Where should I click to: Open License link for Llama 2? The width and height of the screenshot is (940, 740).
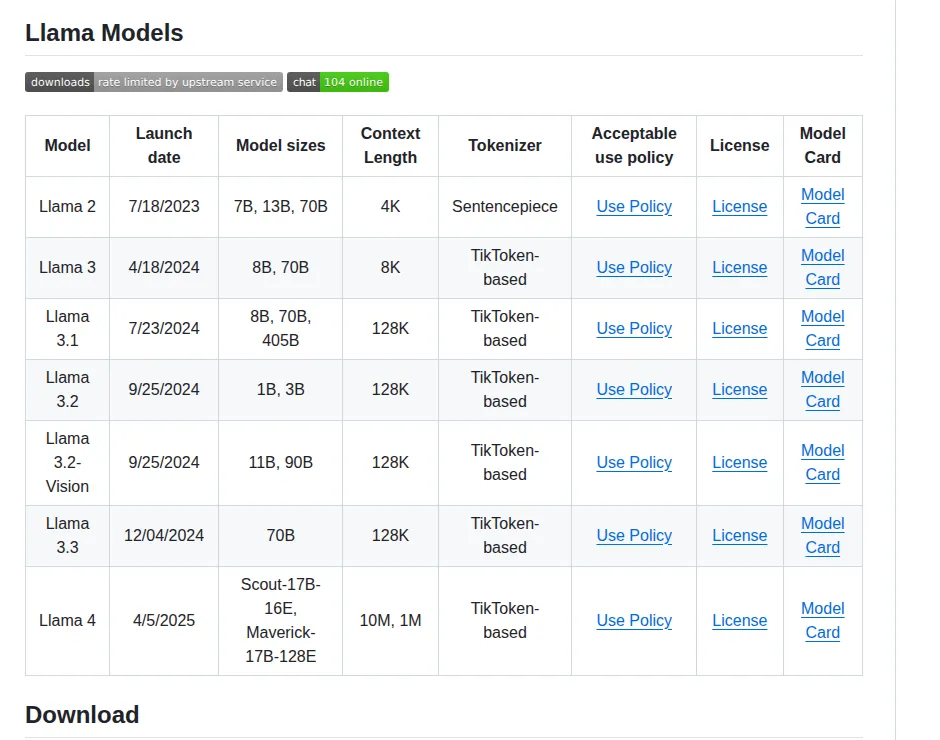tap(739, 206)
